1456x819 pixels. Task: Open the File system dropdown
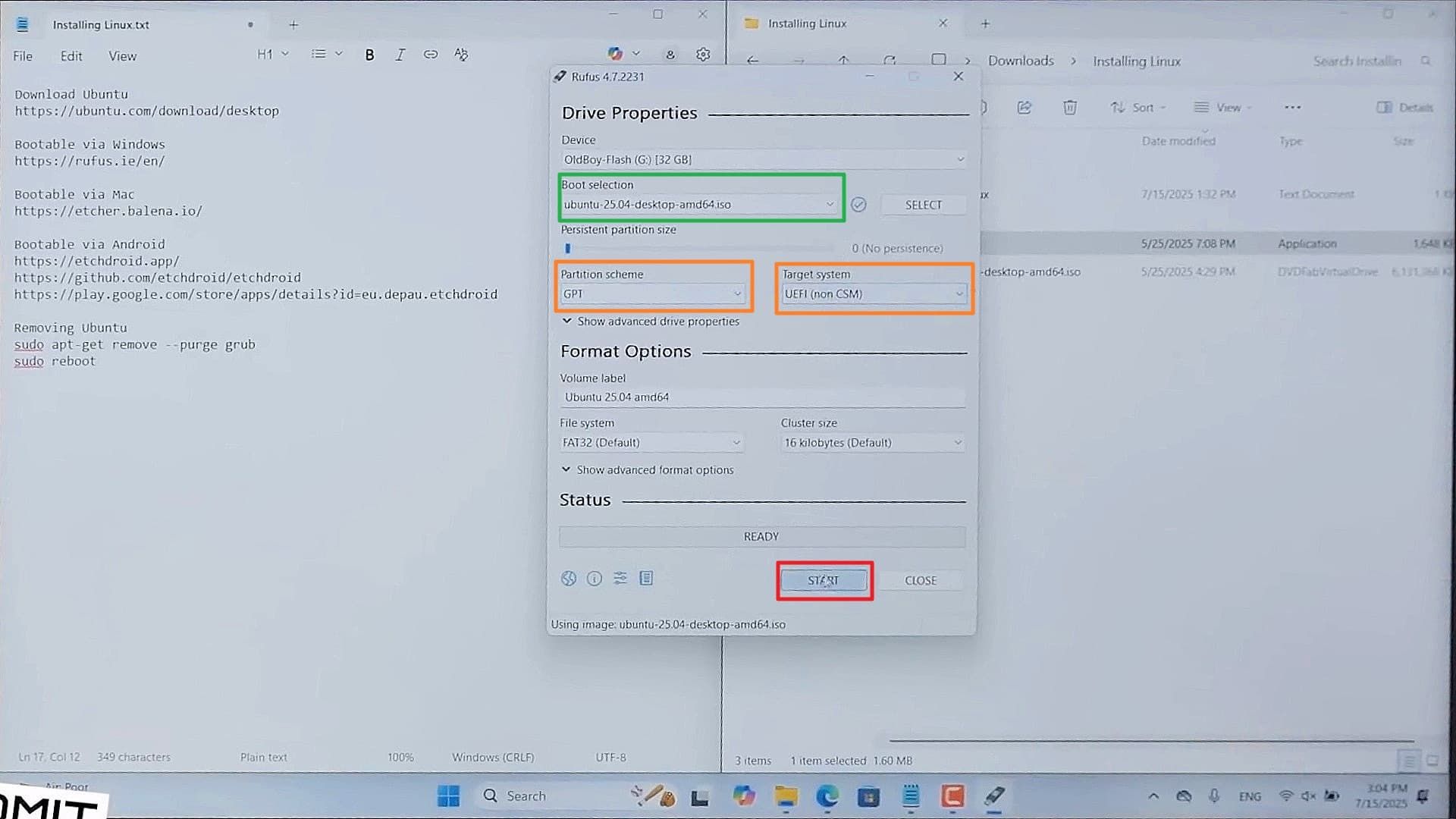(x=651, y=443)
